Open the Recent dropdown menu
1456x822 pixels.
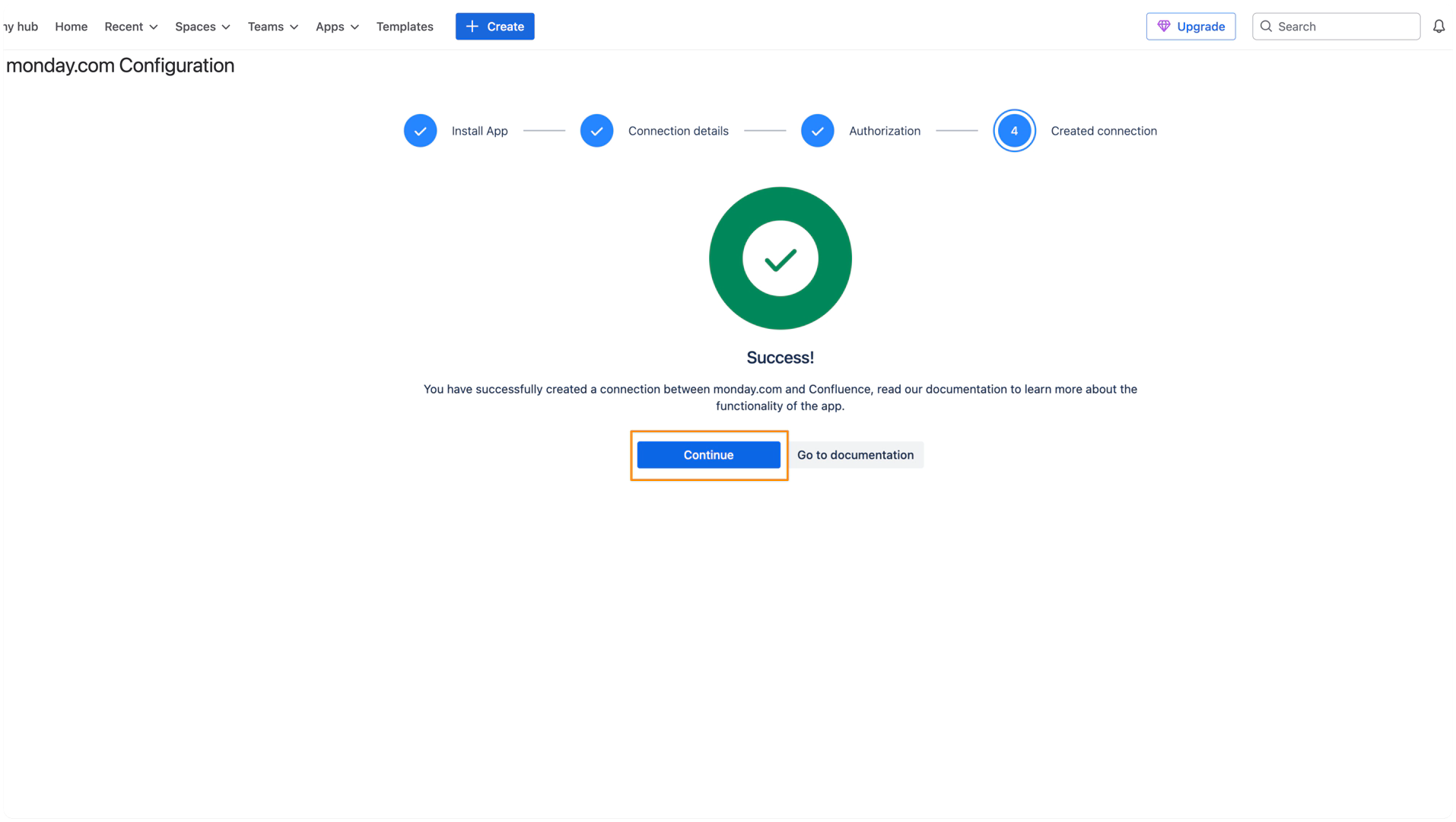[131, 27]
